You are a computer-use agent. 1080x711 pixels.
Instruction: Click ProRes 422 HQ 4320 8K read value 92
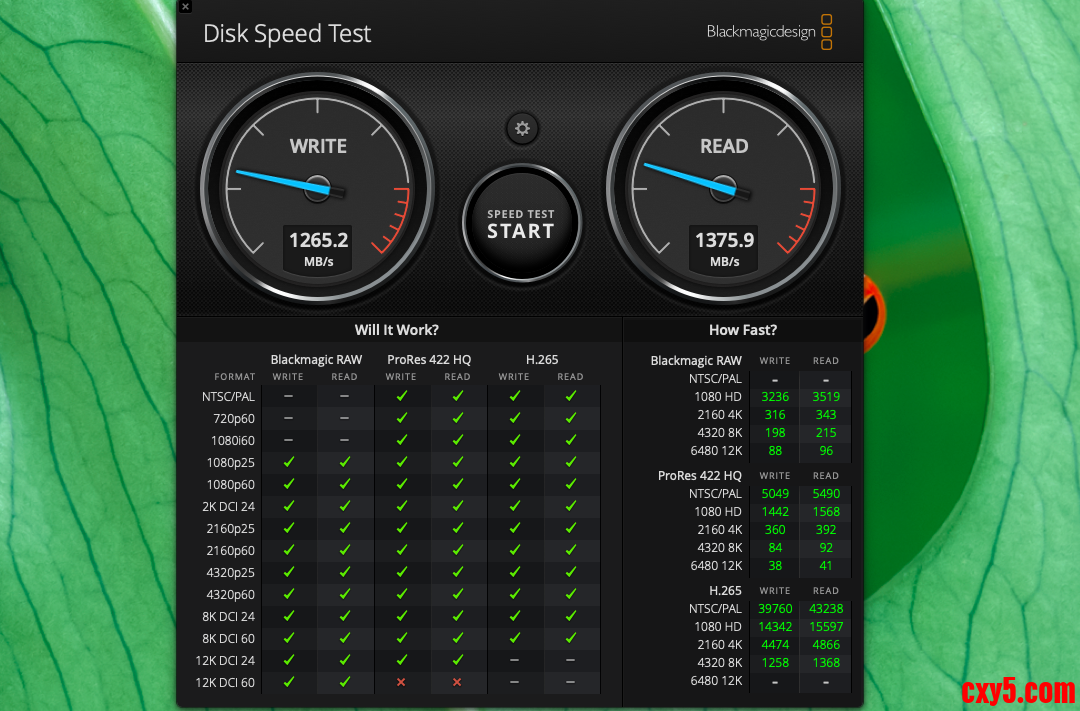(x=826, y=548)
